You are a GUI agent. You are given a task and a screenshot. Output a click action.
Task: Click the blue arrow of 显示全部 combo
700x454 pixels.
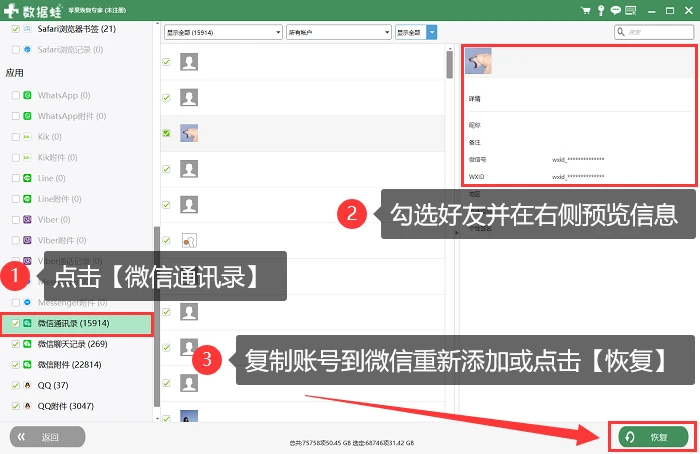click(431, 32)
